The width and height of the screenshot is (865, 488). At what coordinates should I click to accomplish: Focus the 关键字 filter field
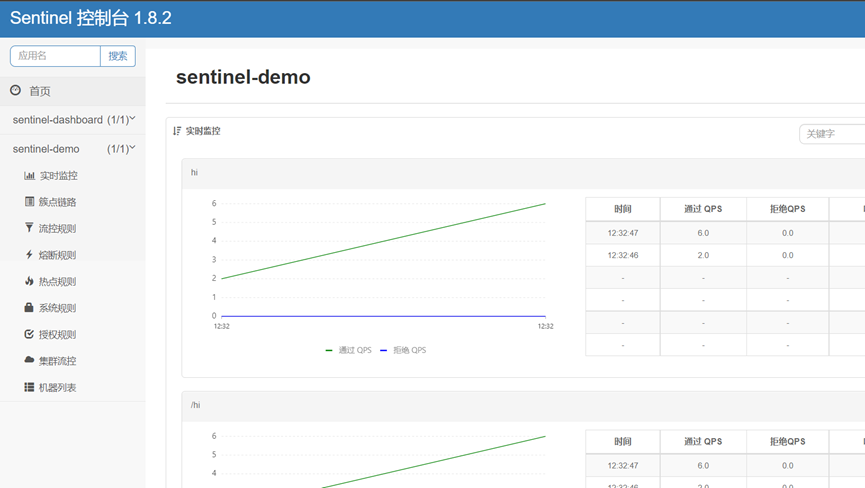click(832, 133)
